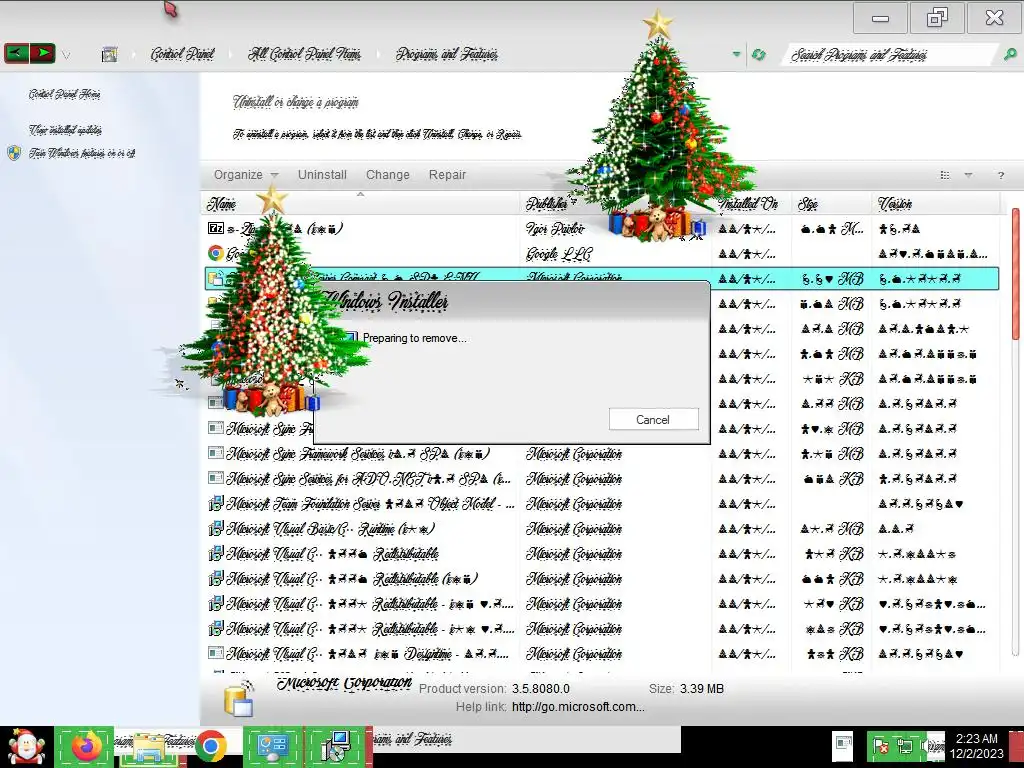Viewport: 1024px width, 768px height.
Task: Select the Google Chrome program icon in list
Action: (x=216, y=253)
